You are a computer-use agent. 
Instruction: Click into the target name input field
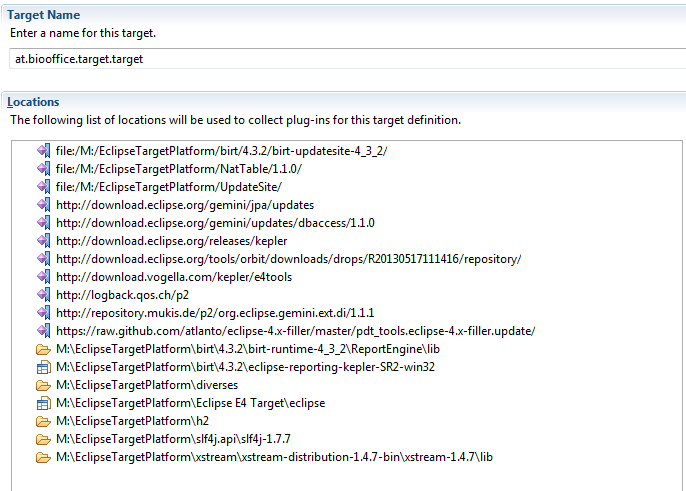(347, 59)
